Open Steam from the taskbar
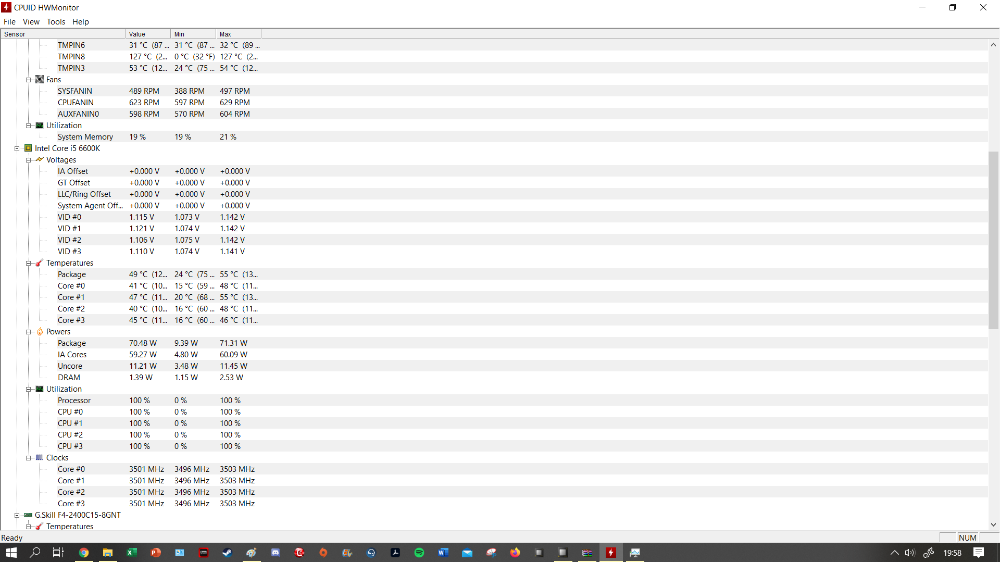Image resolution: width=1000 pixels, height=562 pixels. (x=227, y=552)
